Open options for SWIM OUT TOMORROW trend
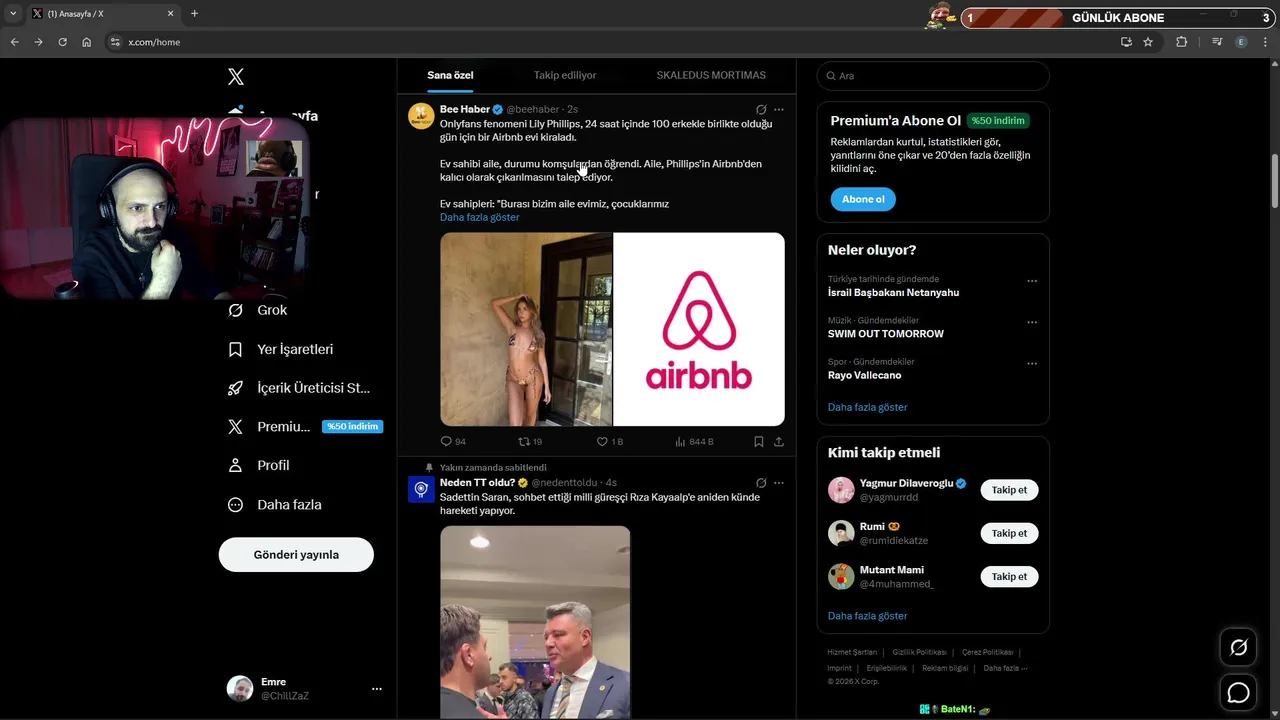The width and height of the screenshot is (1280, 720). 1032,323
